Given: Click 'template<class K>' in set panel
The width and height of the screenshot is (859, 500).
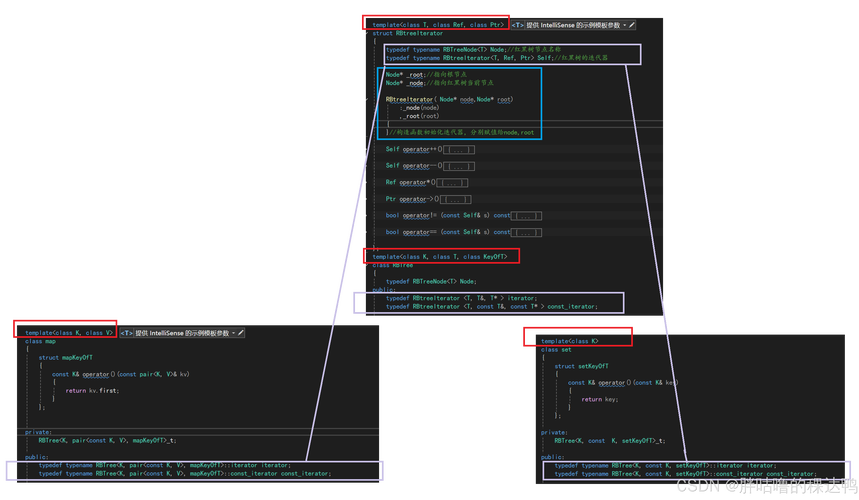Looking at the screenshot, I should point(570,341).
